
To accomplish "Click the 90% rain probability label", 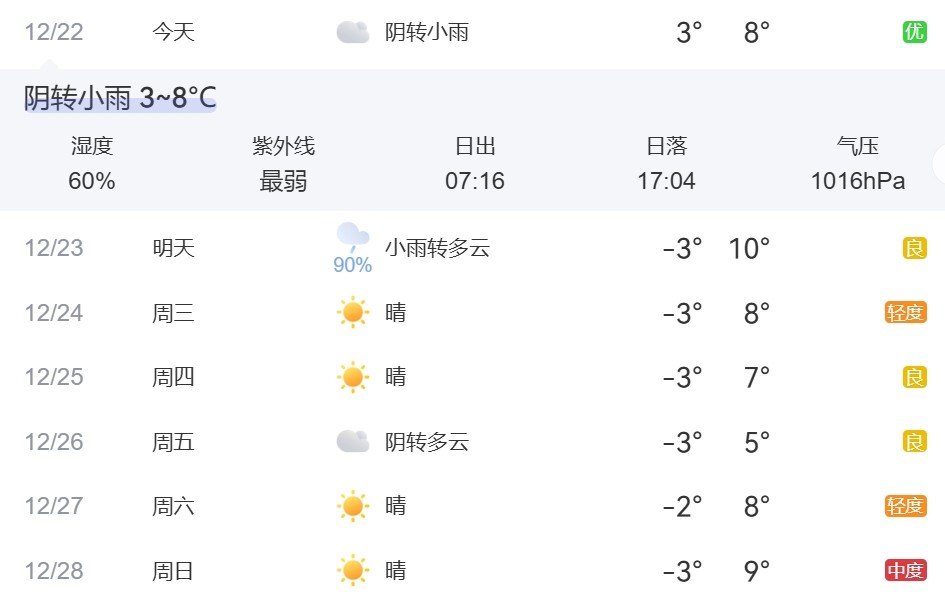I will (x=352, y=266).
